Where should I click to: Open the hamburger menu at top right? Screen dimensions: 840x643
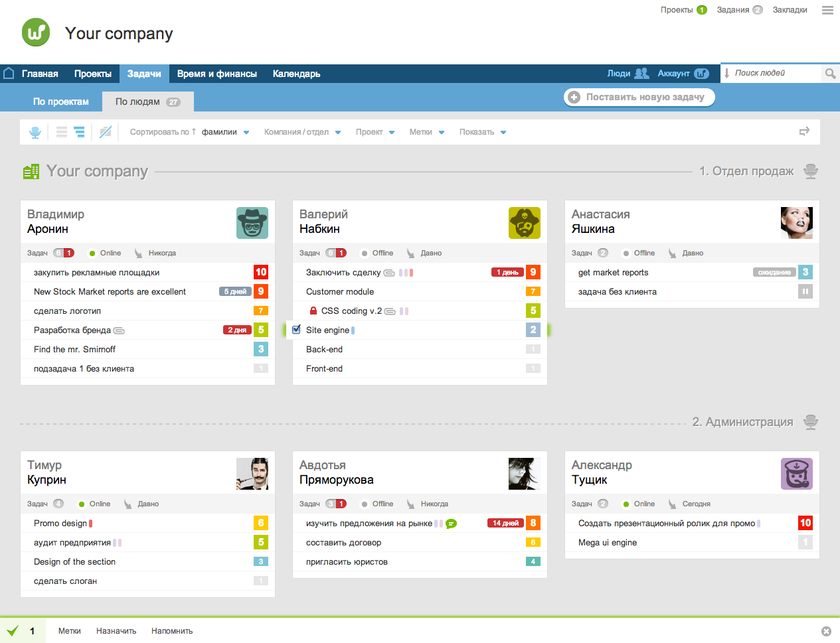(825, 9)
